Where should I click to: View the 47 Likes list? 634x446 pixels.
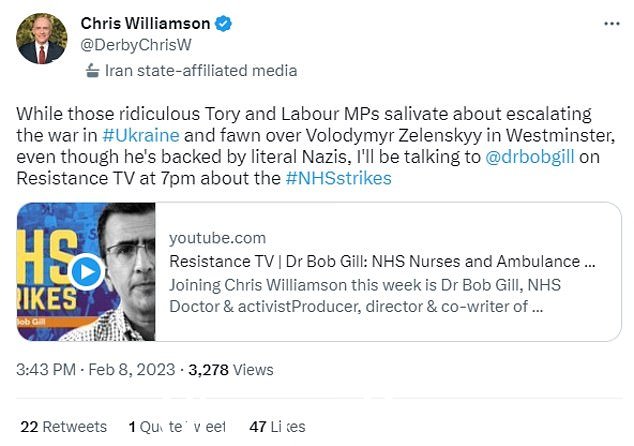click(x=277, y=427)
